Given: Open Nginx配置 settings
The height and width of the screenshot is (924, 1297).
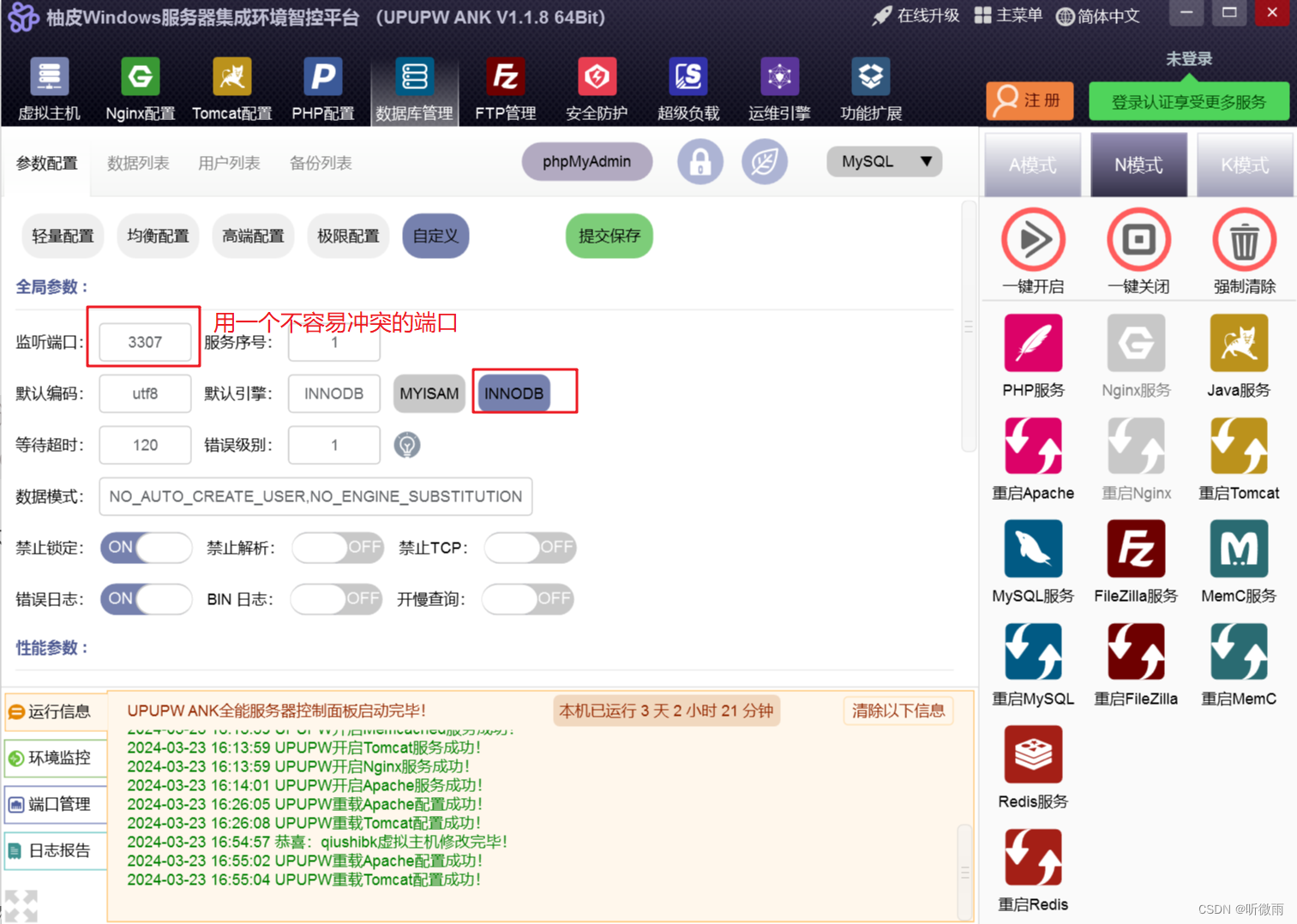Looking at the screenshot, I should (x=141, y=89).
